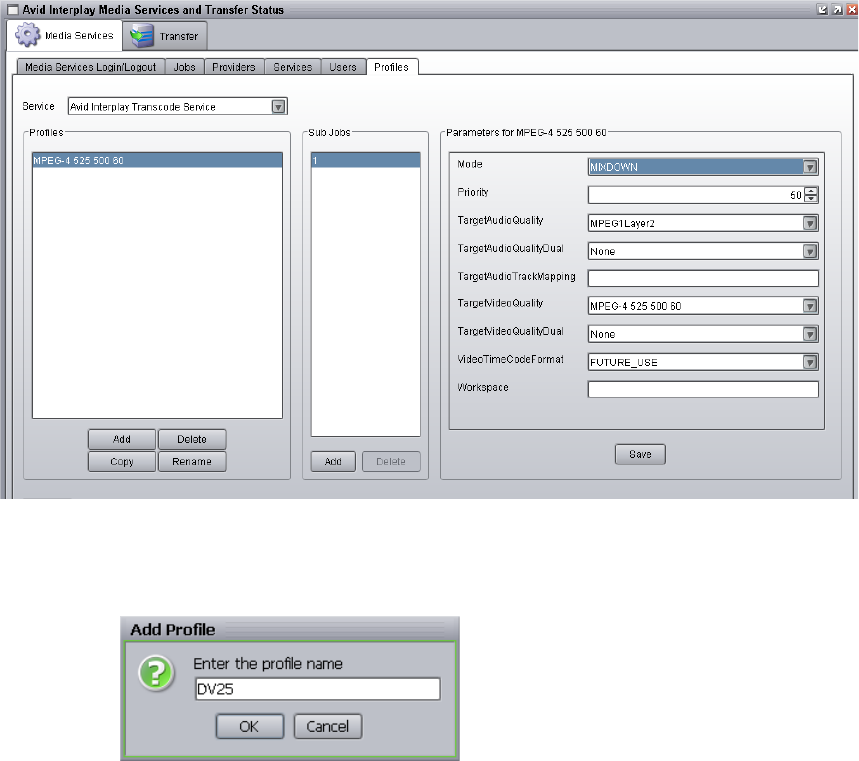Open the Media Services gear tab
Screen dimensions: 859x761
(65, 36)
